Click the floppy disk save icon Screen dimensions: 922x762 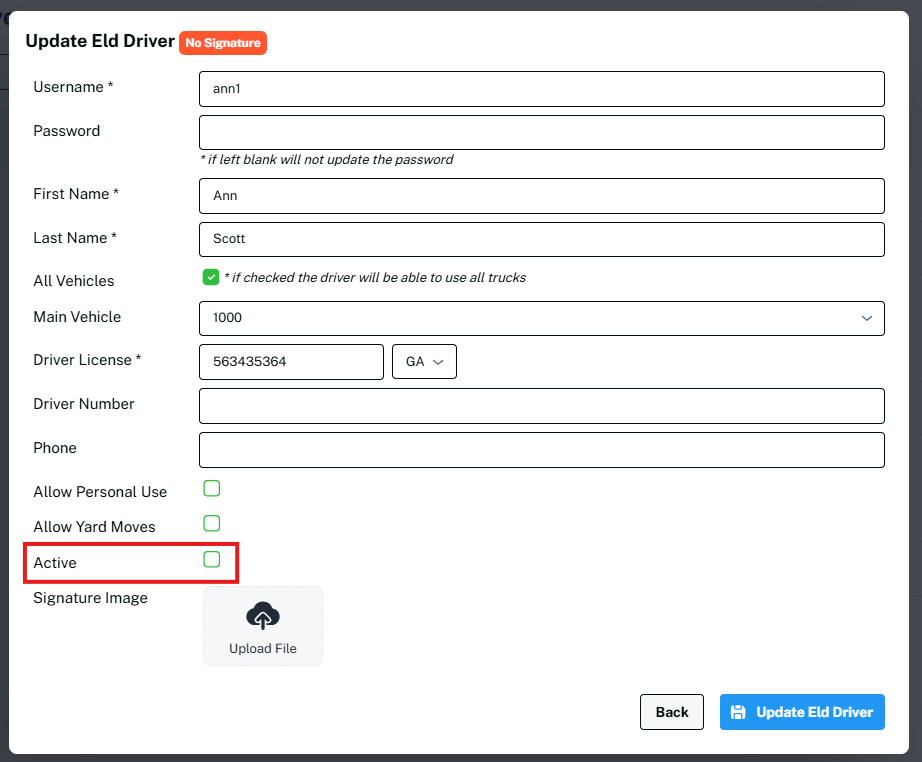[738, 712]
